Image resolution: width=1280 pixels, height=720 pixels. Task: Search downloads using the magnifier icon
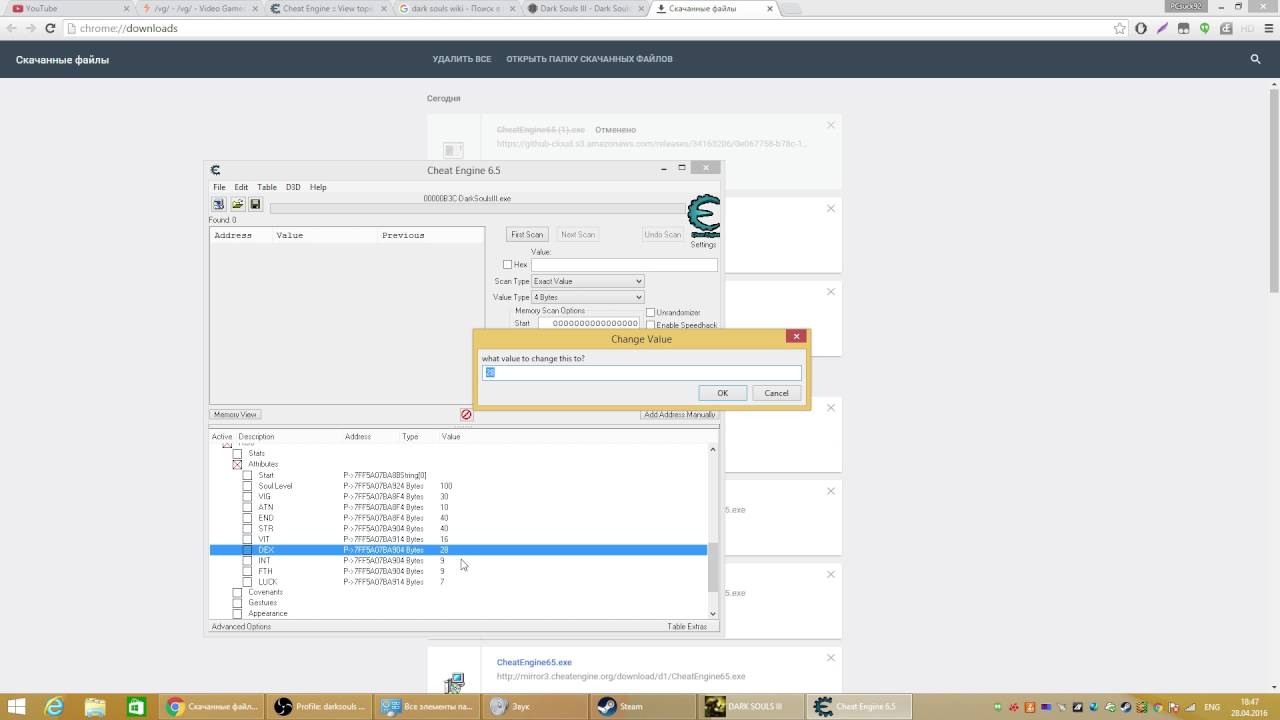(1255, 59)
